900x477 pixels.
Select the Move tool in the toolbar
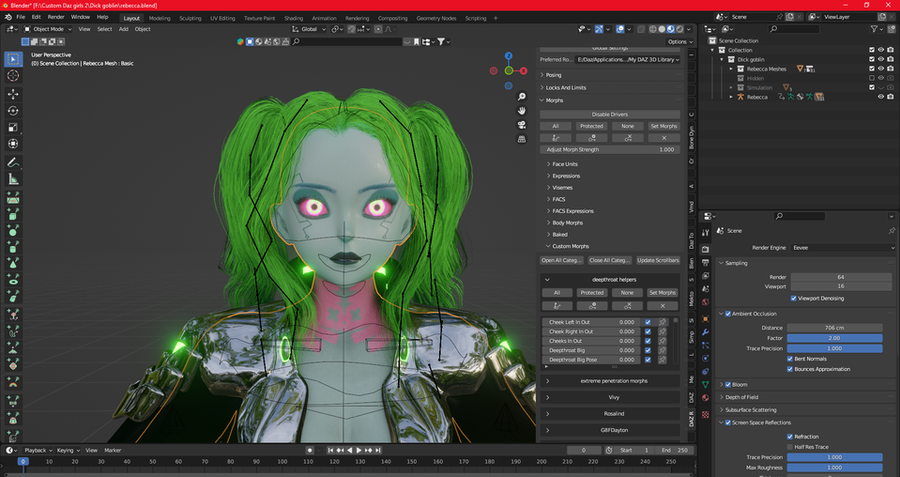point(13,93)
